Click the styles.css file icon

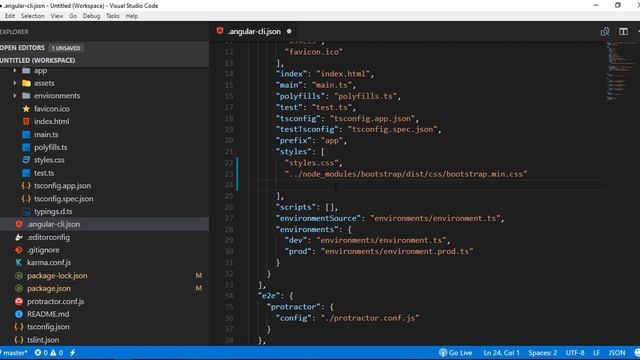(x=26, y=160)
